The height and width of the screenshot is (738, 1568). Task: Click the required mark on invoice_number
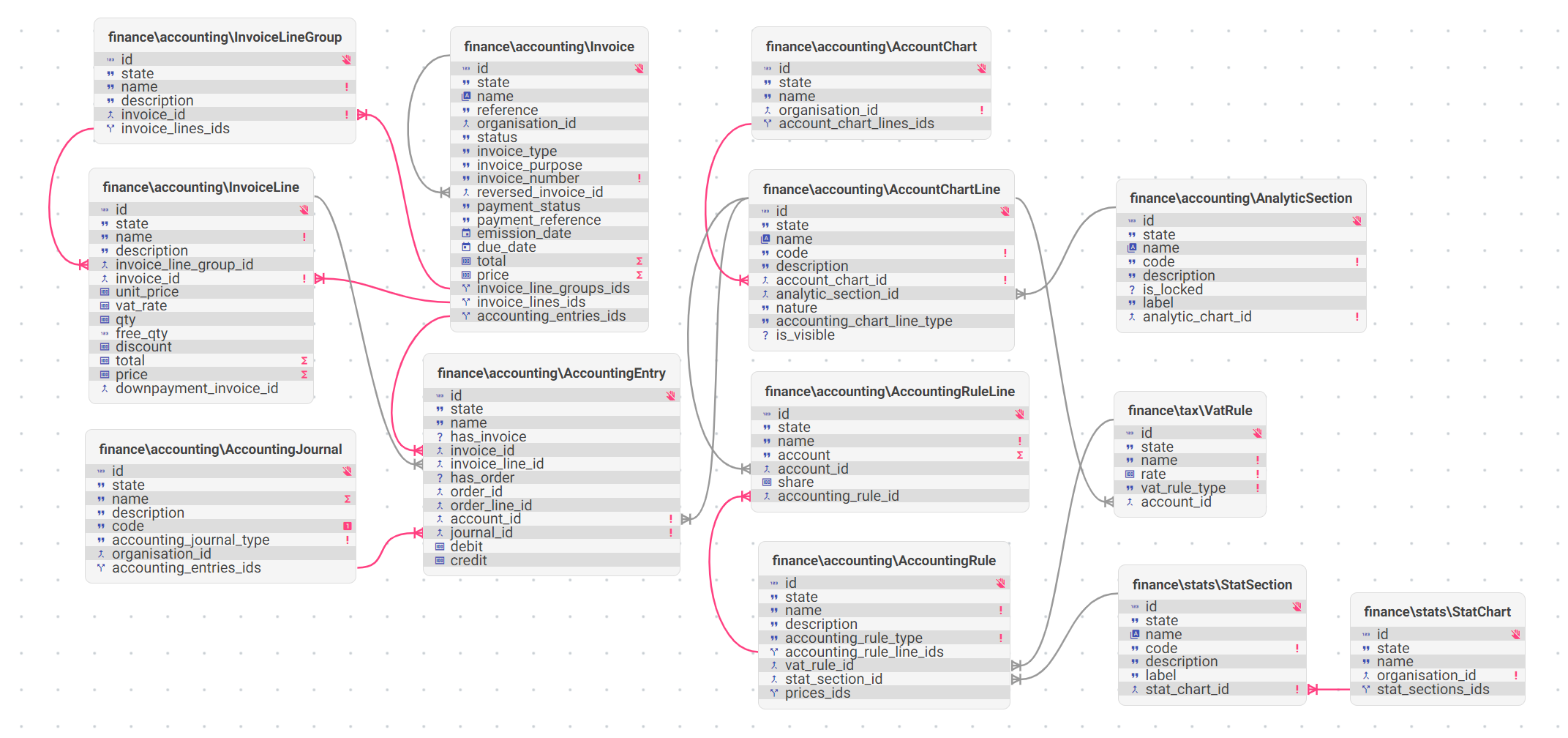(639, 179)
